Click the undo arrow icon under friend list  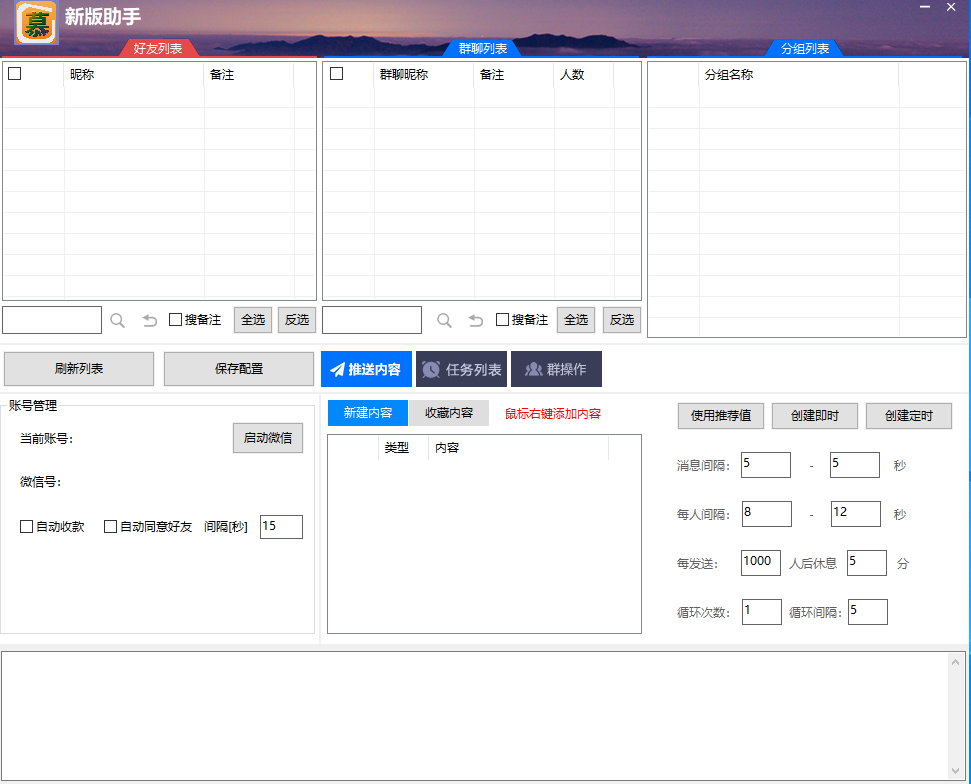(149, 320)
